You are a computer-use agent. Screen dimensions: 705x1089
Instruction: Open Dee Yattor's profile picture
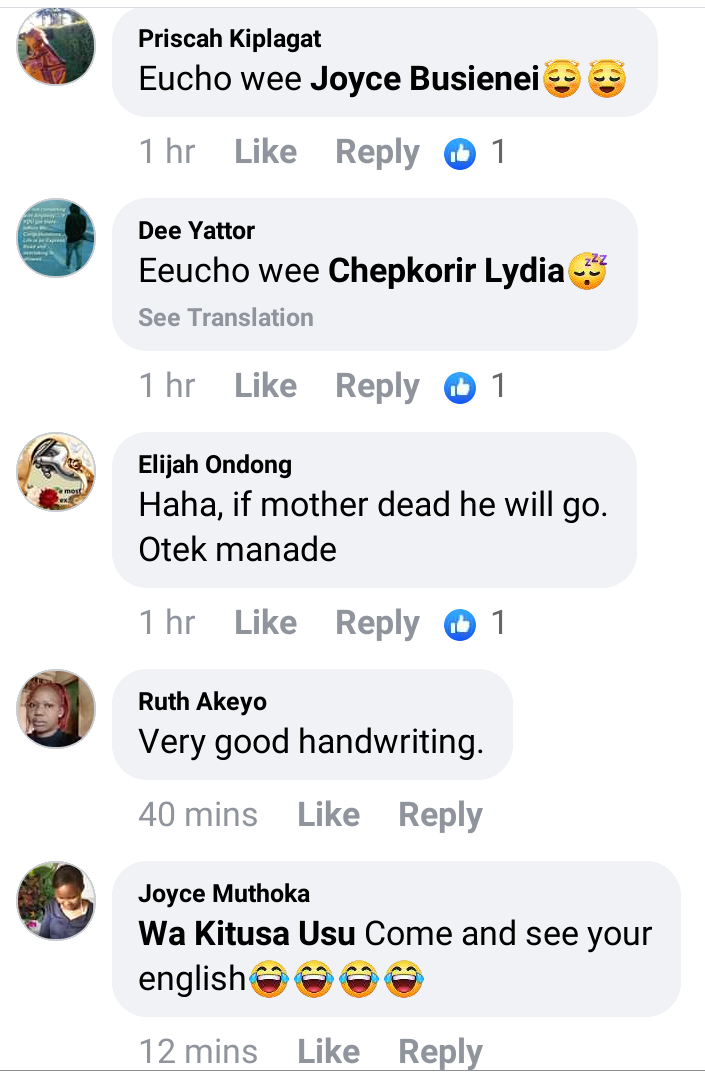click(x=56, y=238)
